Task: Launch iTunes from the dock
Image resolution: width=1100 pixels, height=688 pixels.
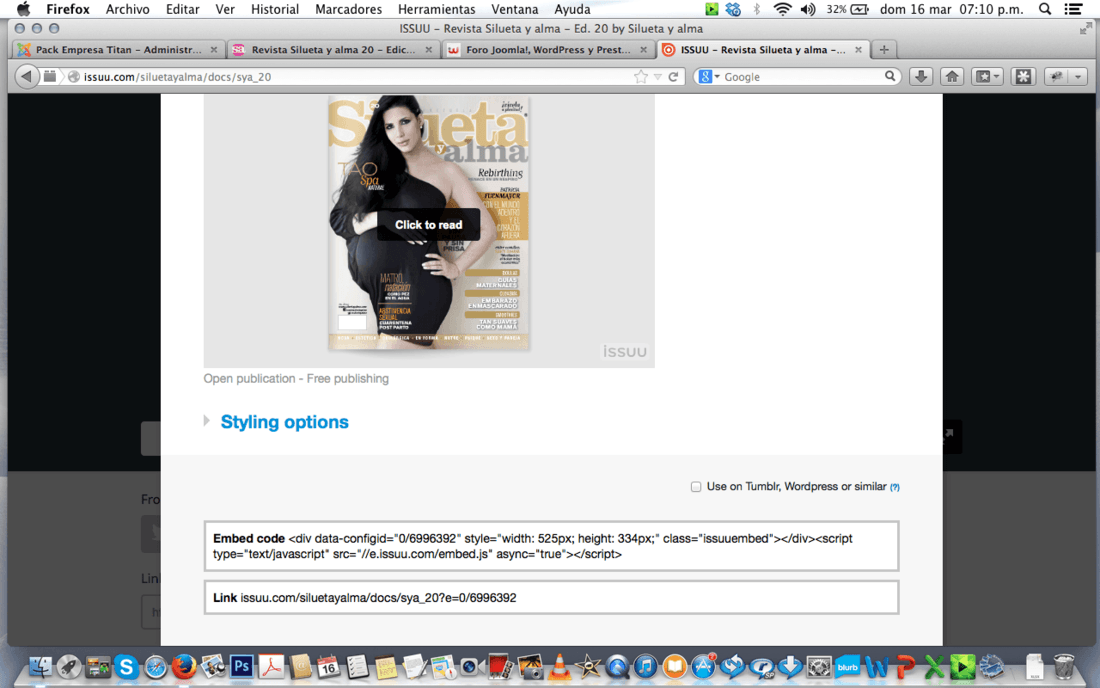Action: [x=645, y=666]
